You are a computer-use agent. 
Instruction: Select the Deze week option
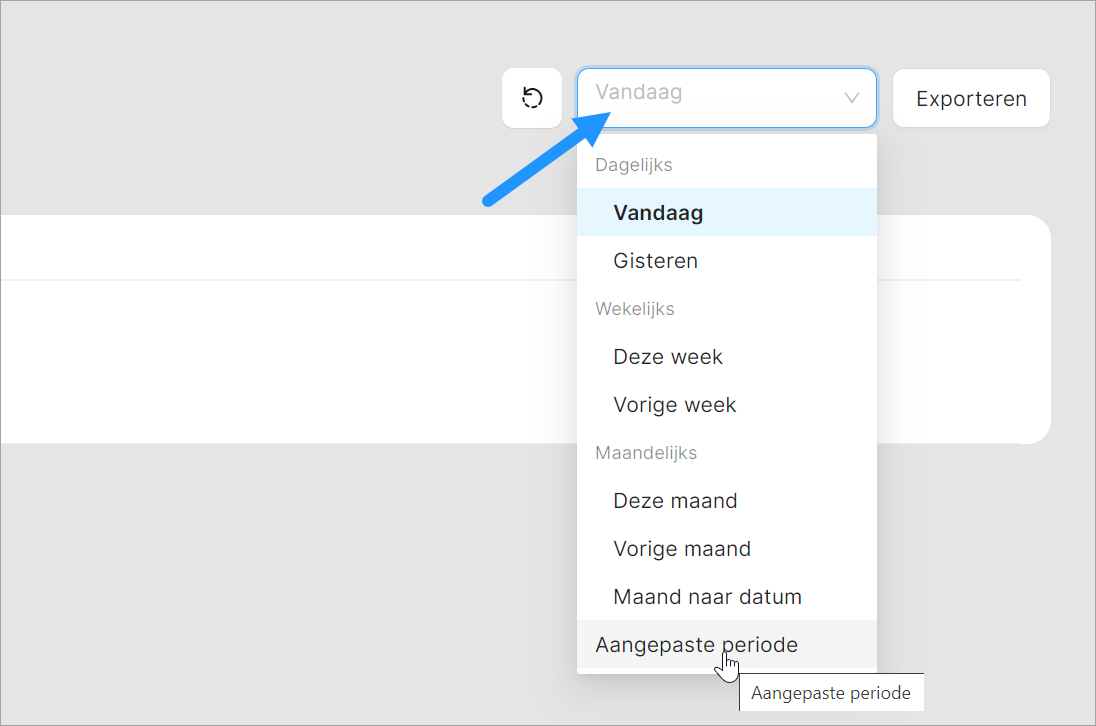point(668,357)
